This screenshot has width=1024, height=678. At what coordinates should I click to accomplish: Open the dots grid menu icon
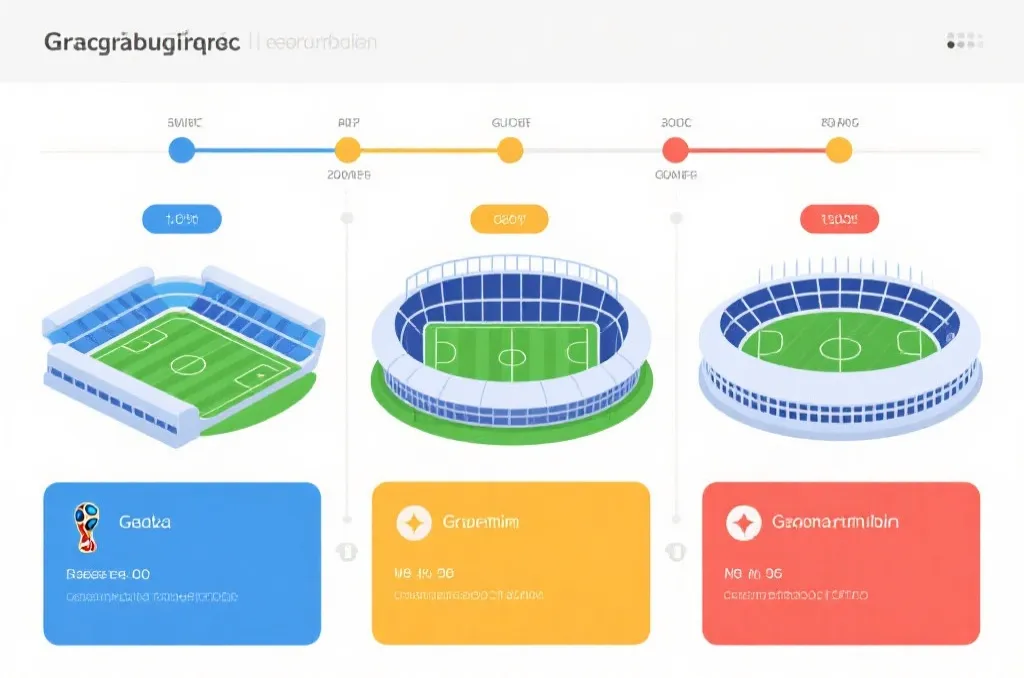coord(965,40)
